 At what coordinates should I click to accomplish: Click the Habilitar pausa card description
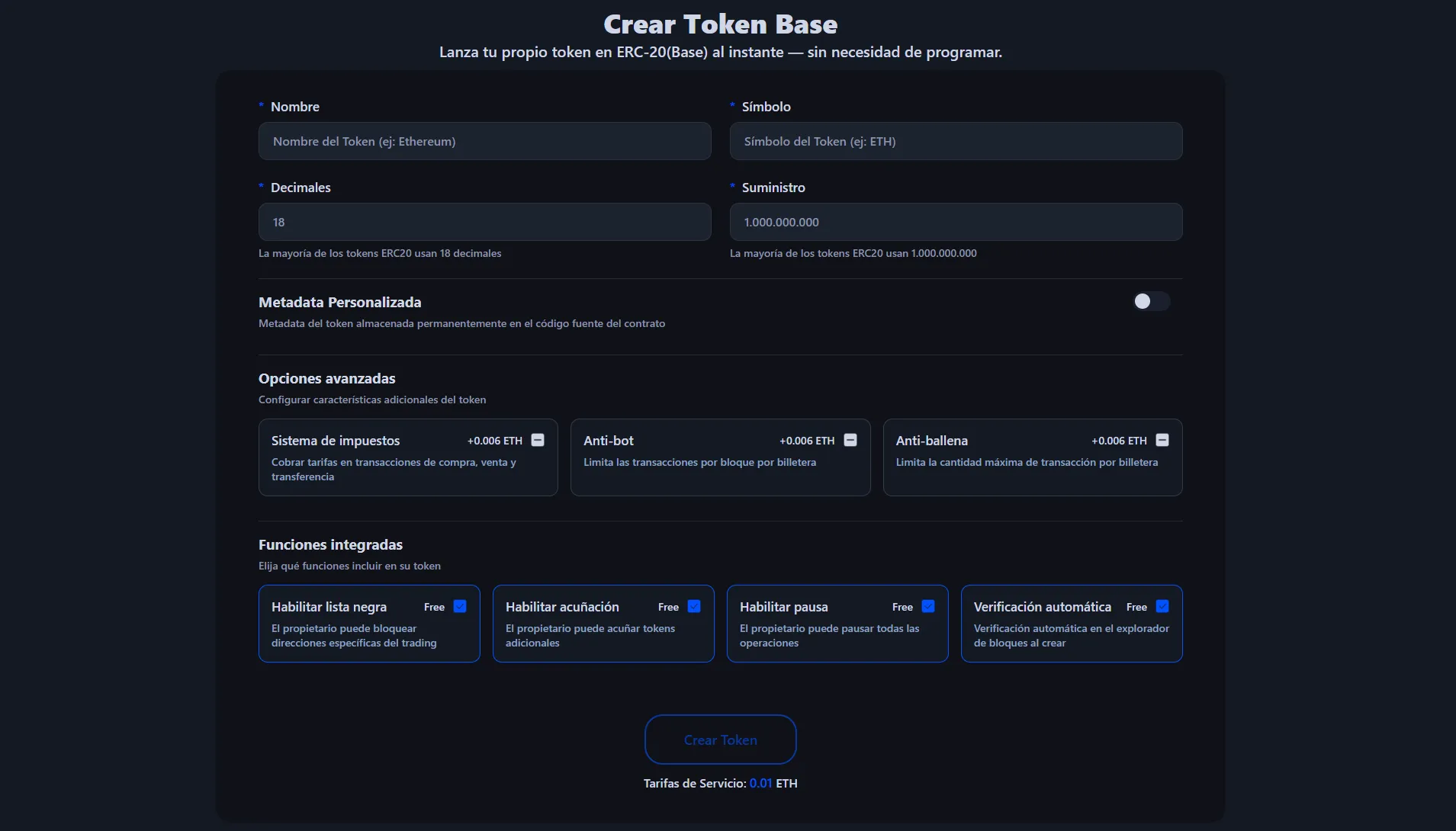click(x=829, y=636)
